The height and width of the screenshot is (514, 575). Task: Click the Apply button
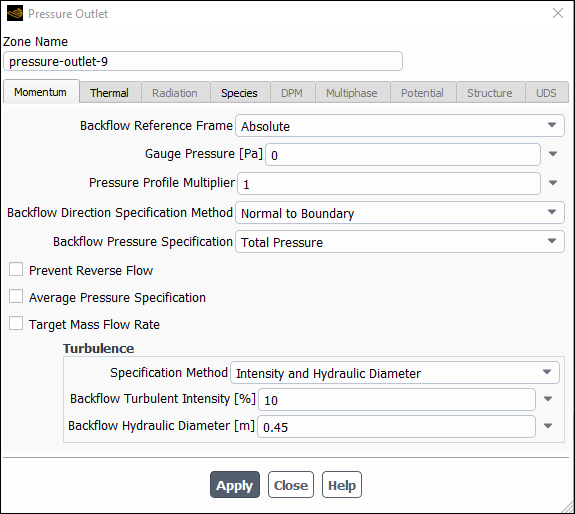pyautogui.click(x=235, y=485)
